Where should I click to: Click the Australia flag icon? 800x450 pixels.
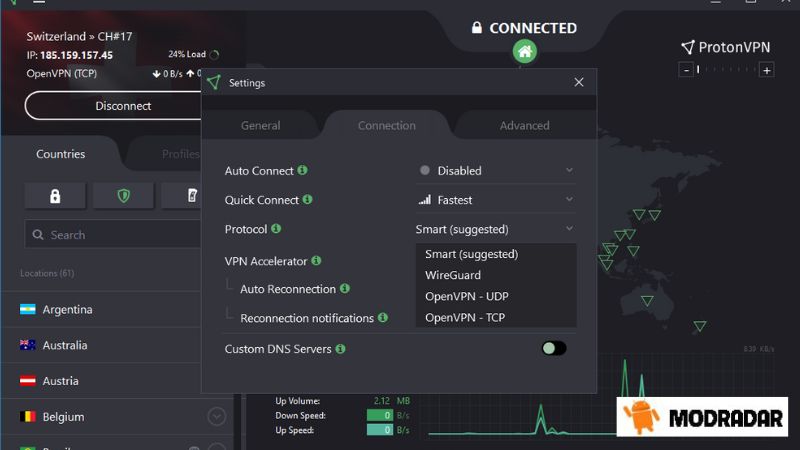pos(28,345)
